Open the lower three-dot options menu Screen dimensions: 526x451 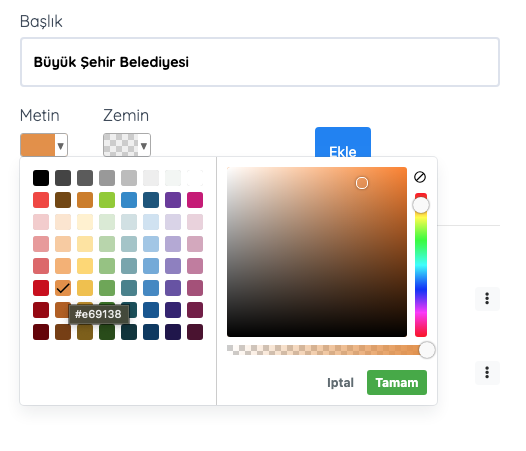487,372
